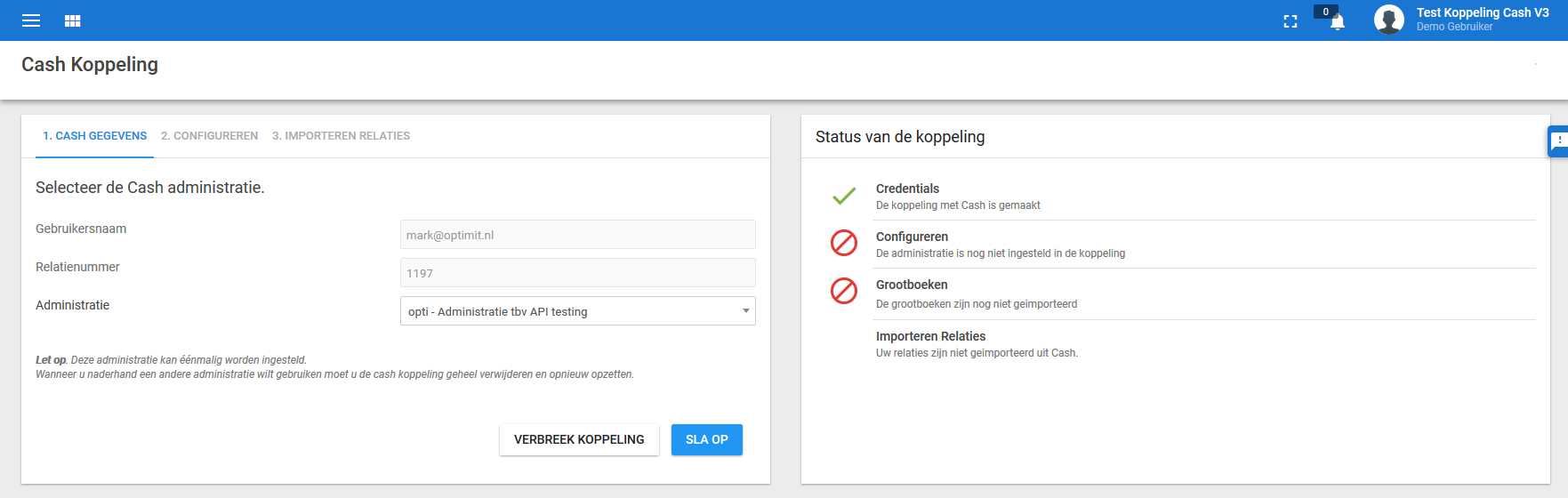Switch to the 1. Cash Gegevens tab
This screenshot has height=498, width=1568.
95,136
